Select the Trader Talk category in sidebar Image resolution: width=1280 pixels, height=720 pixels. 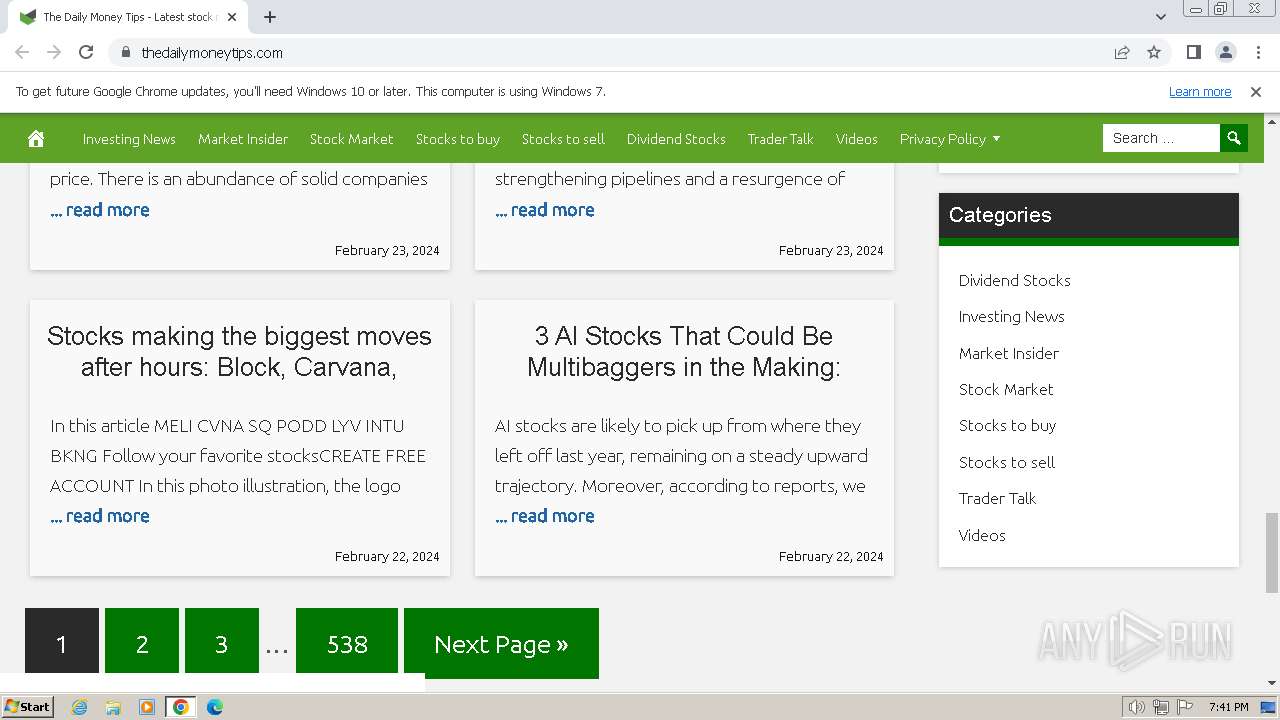tap(998, 498)
